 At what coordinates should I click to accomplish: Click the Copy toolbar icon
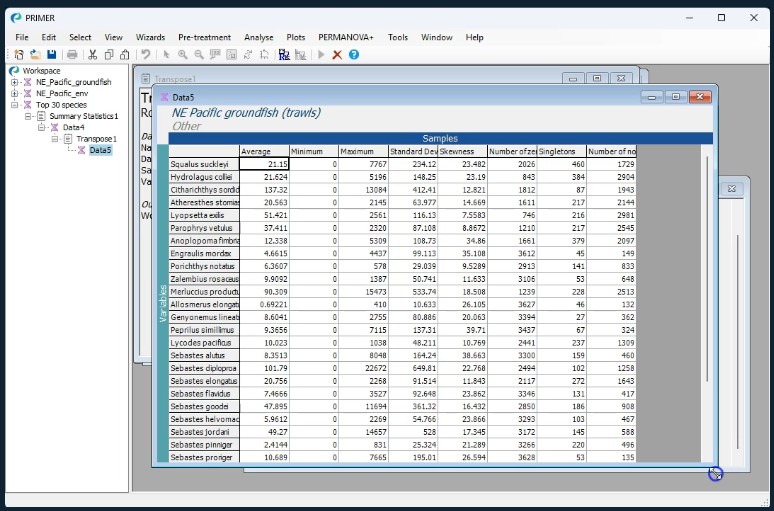(109, 55)
